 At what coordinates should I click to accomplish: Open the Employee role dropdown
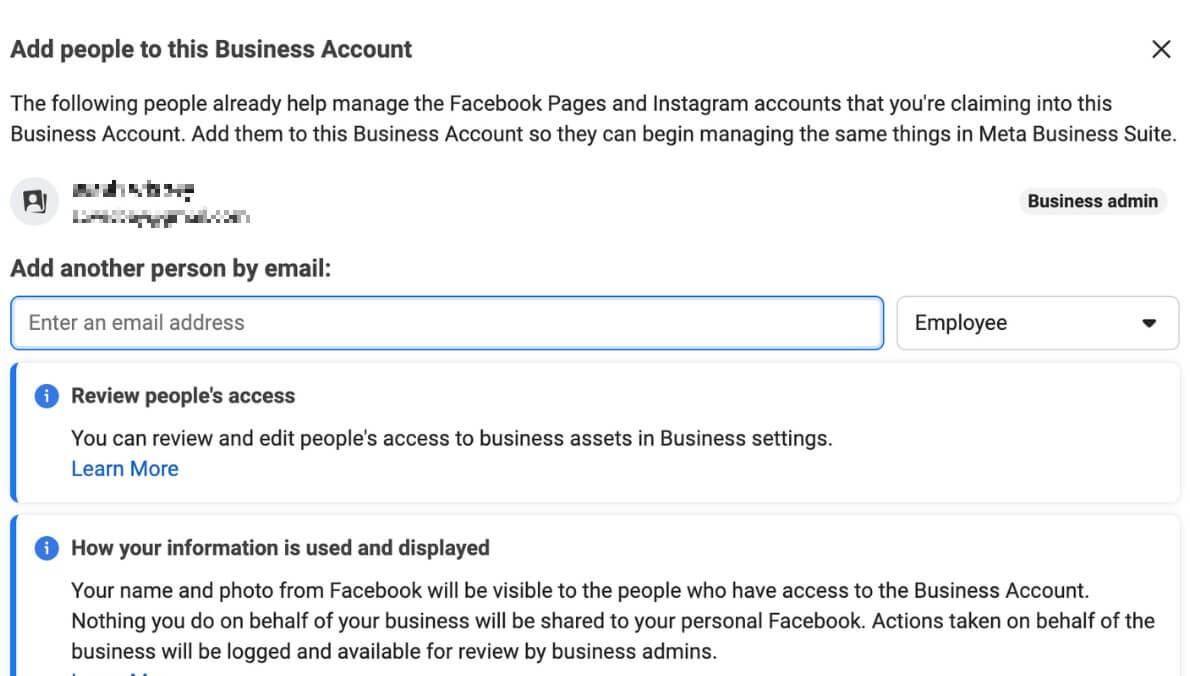coord(1037,322)
